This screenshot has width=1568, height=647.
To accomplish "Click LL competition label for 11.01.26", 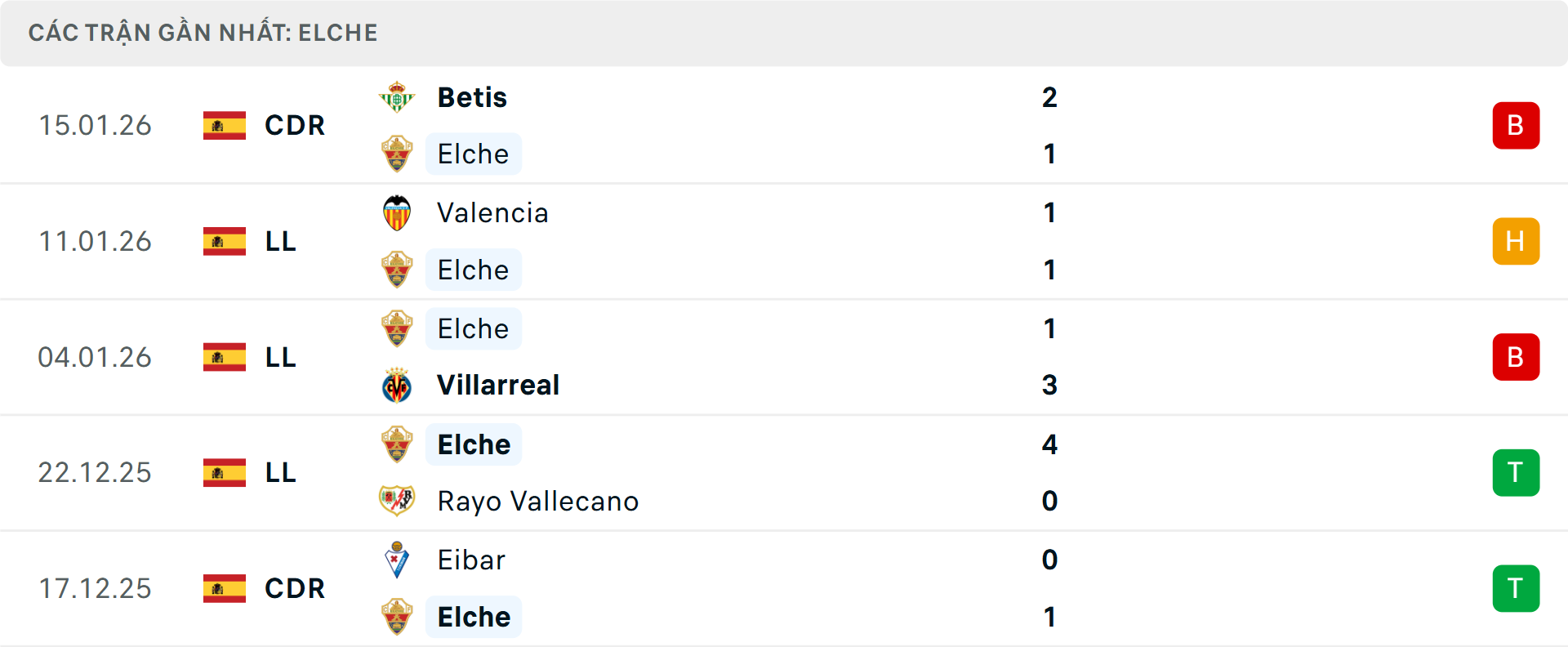I will (x=280, y=242).
